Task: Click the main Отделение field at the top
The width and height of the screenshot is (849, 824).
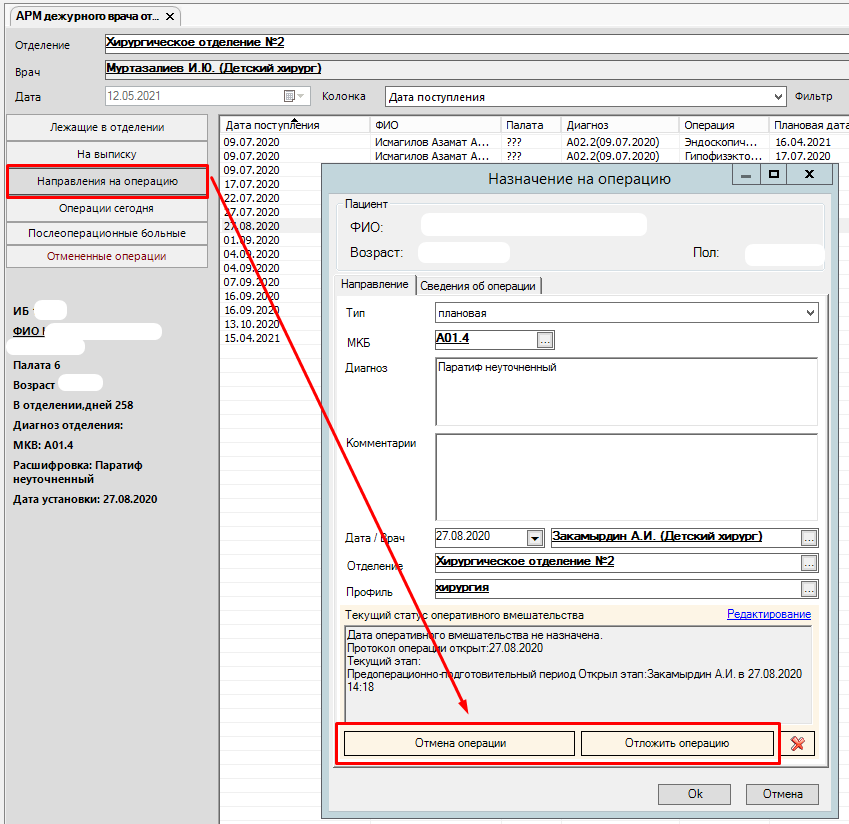Action: [x=476, y=43]
